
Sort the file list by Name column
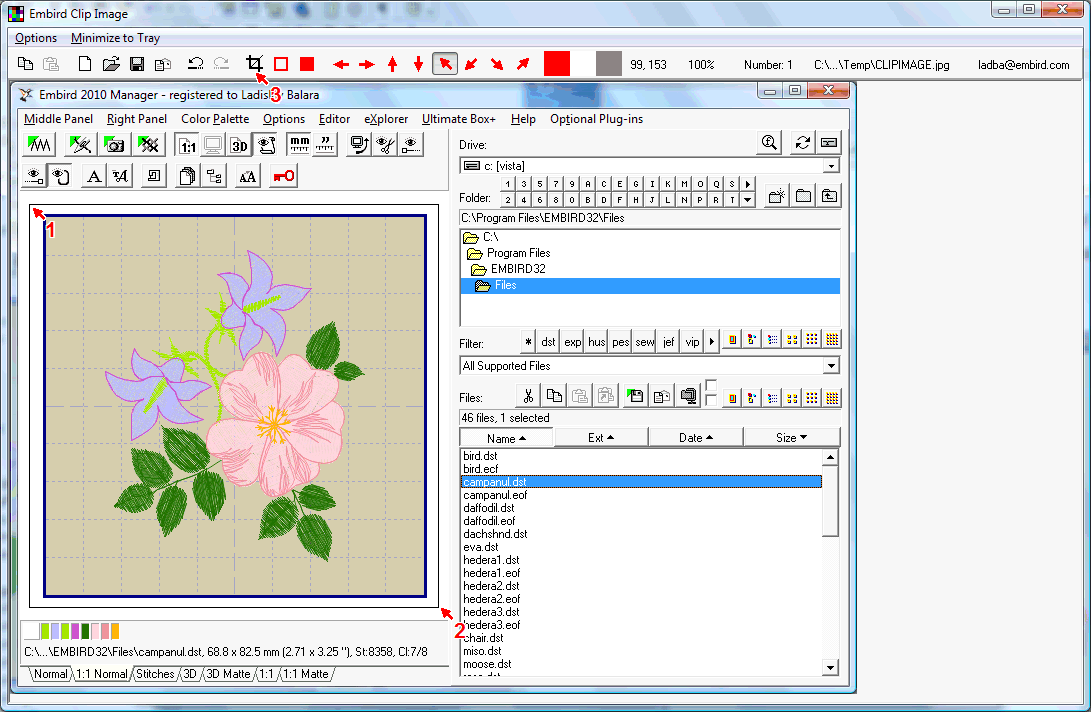pos(507,438)
